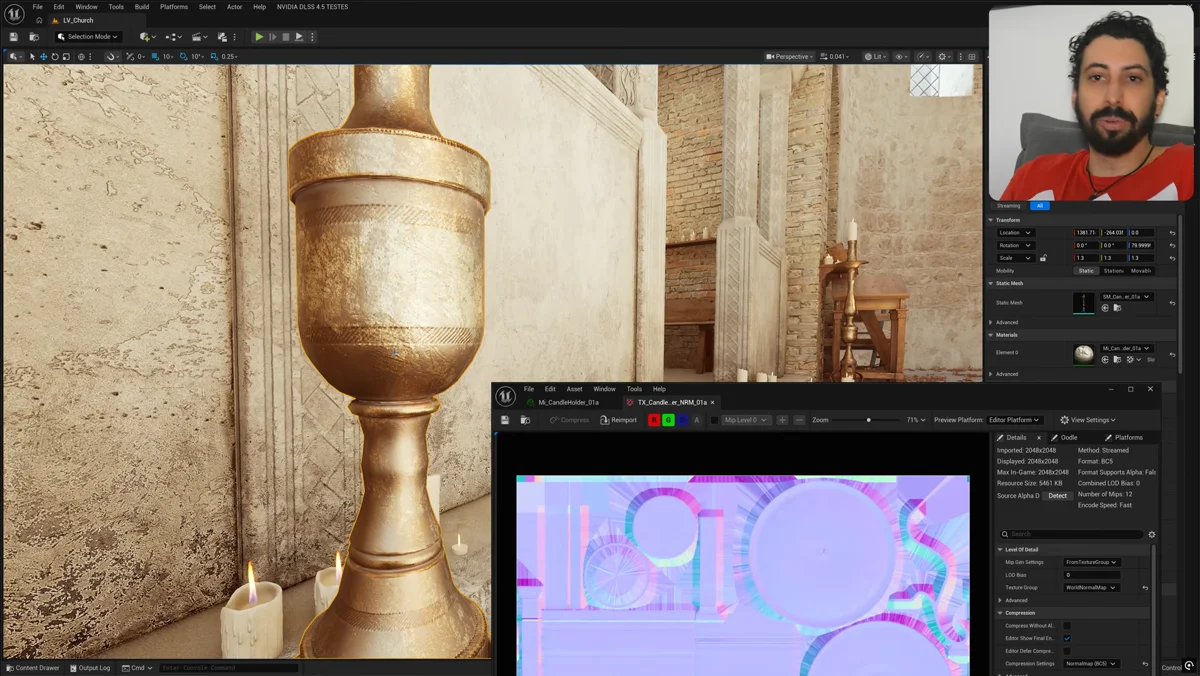Open the File menu in main editor

[37, 7]
